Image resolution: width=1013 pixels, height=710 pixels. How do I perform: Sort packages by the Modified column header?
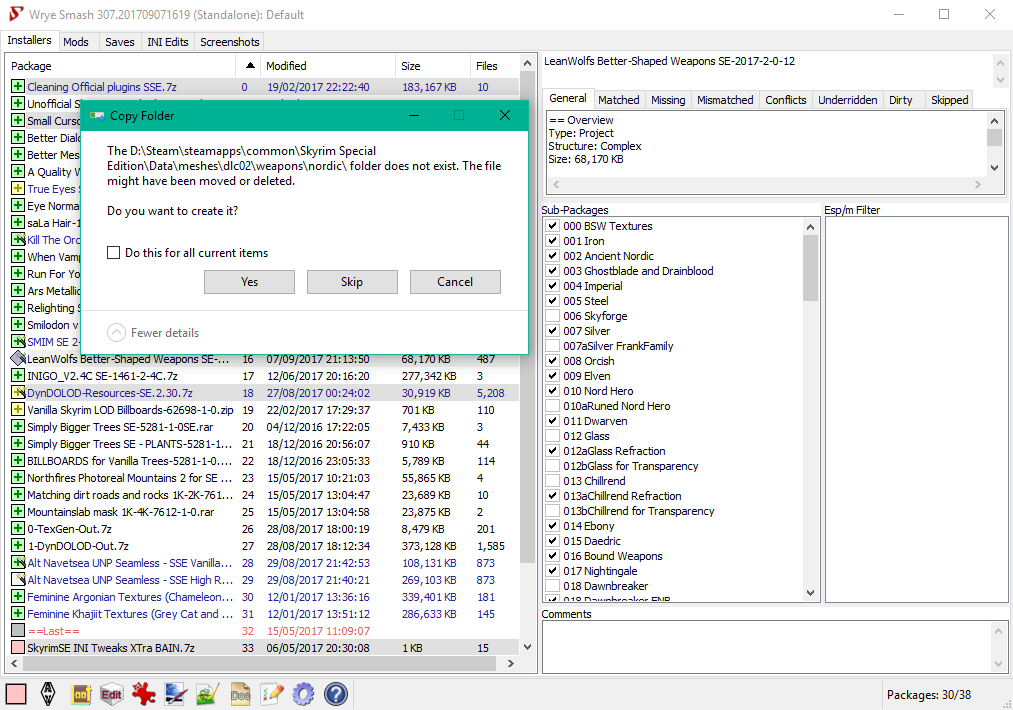pyautogui.click(x=329, y=66)
